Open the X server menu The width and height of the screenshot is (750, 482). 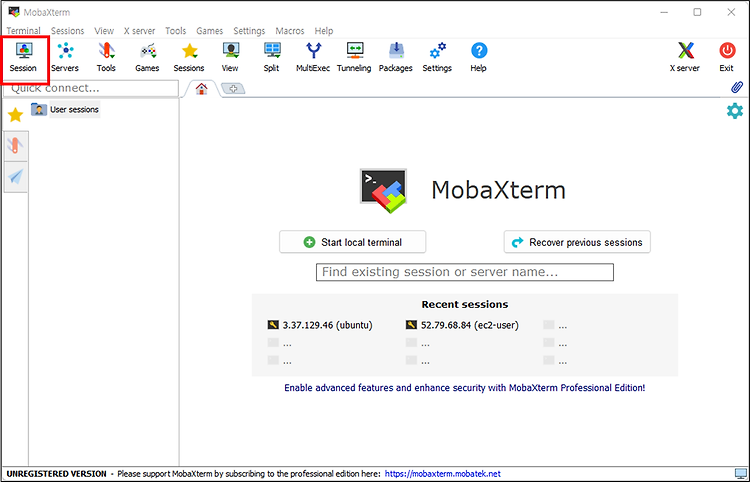pyautogui.click(x=139, y=31)
